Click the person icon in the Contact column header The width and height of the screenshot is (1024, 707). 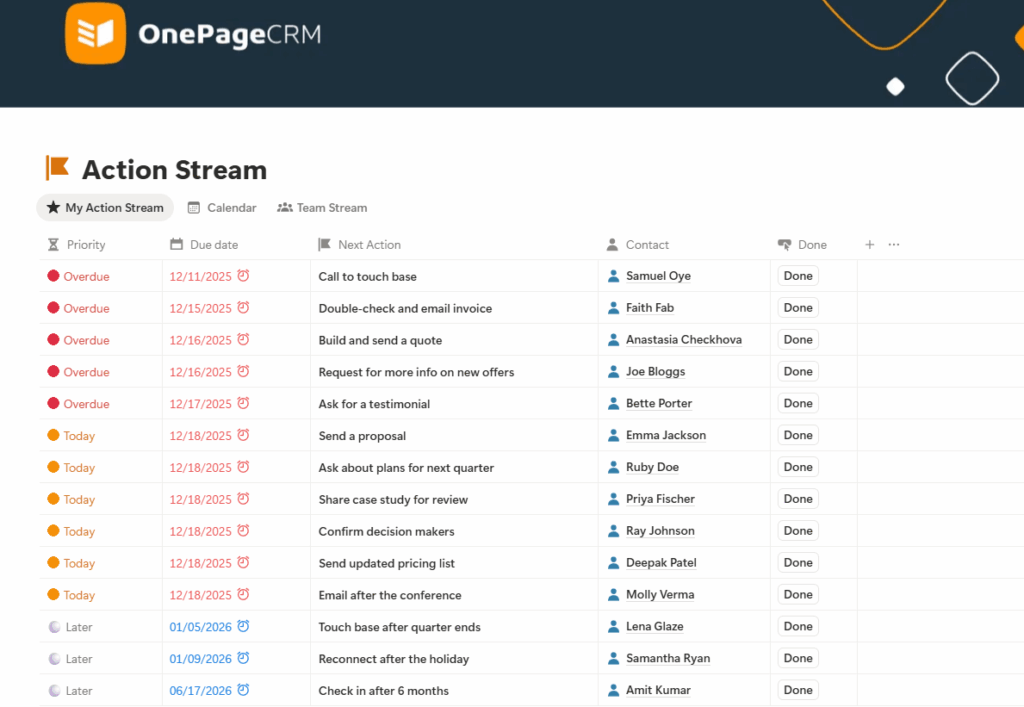click(x=611, y=244)
